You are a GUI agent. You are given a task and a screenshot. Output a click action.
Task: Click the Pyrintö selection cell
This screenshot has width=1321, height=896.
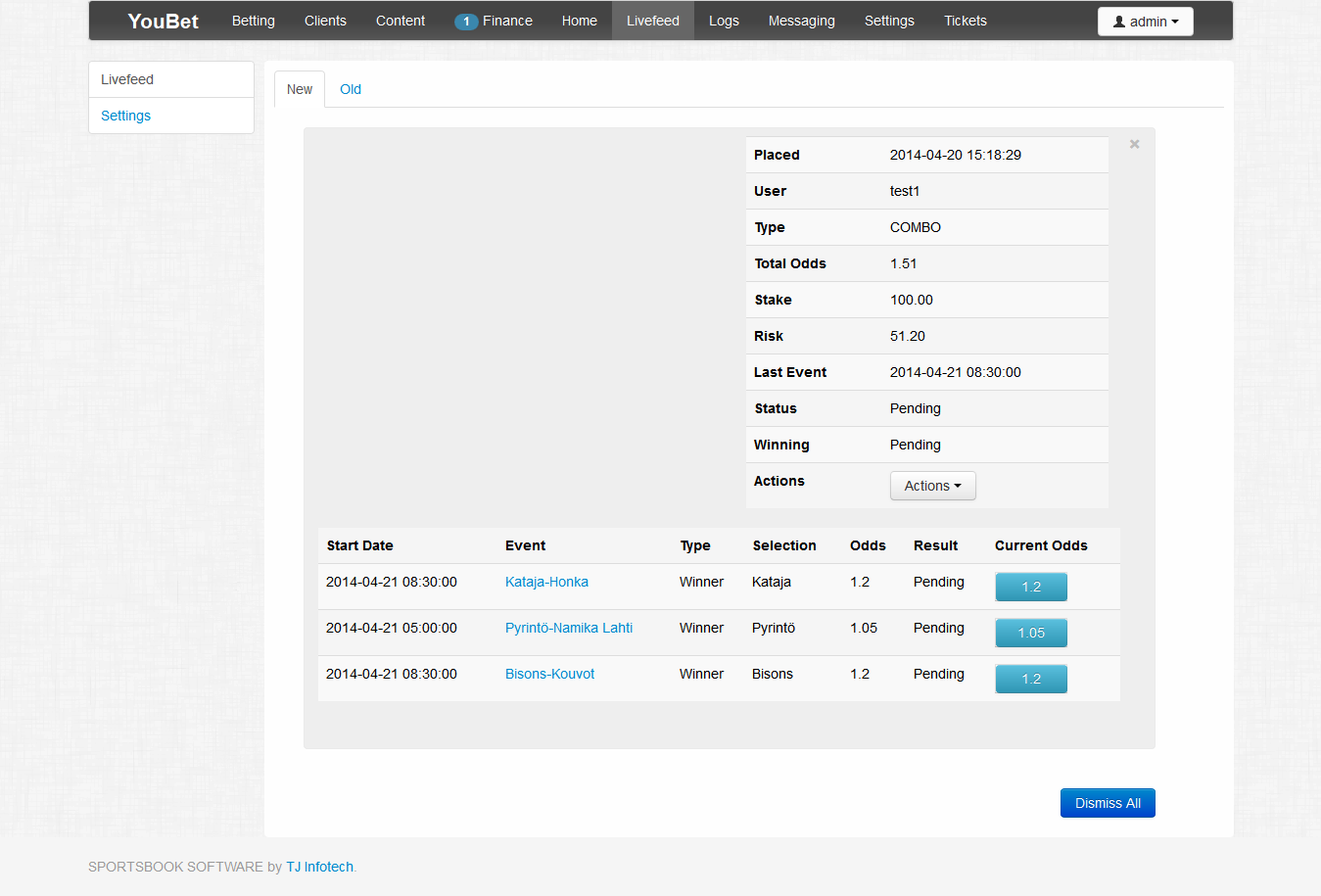(774, 628)
